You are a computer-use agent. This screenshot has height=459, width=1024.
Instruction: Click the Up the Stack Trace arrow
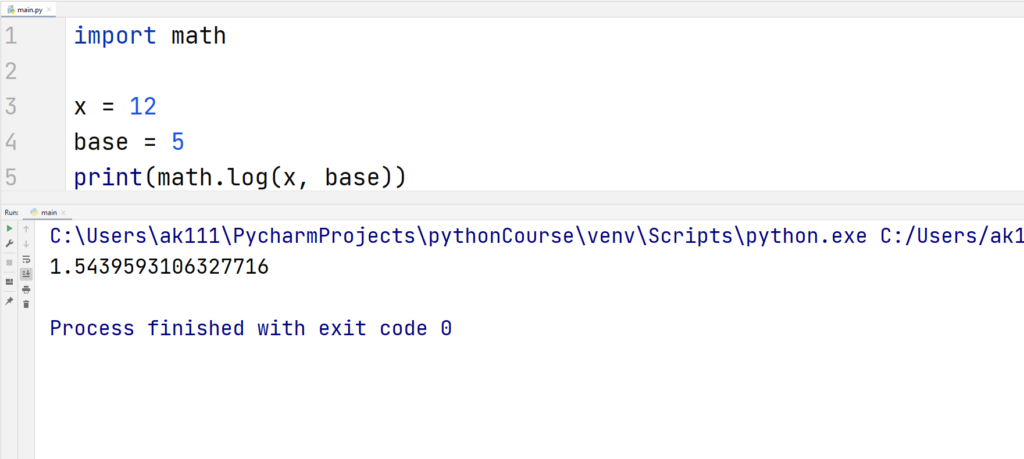pos(26,229)
